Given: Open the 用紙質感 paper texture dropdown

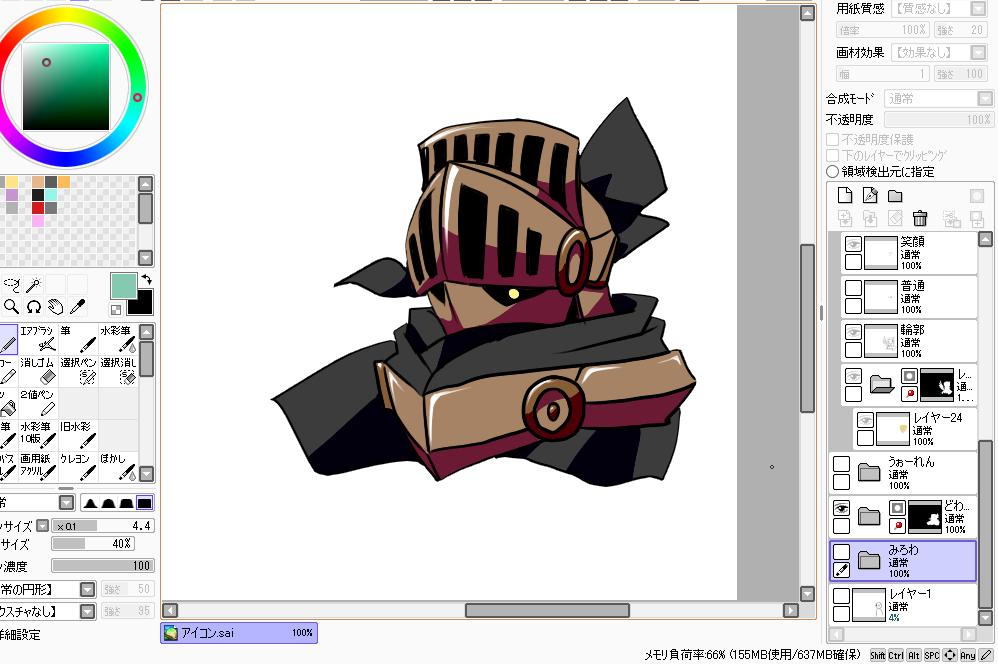Looking at the screenshot, I should click(978, 8).
